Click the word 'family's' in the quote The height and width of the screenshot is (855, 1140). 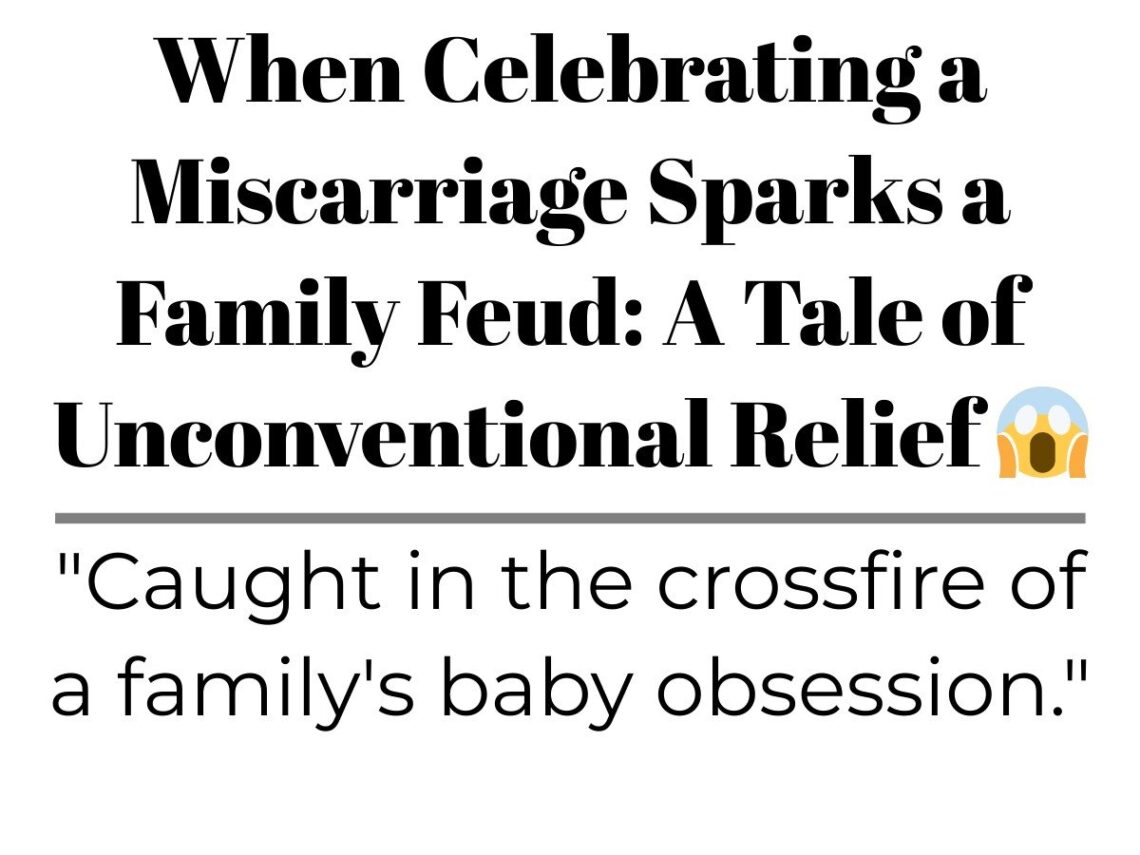point(265,687)
